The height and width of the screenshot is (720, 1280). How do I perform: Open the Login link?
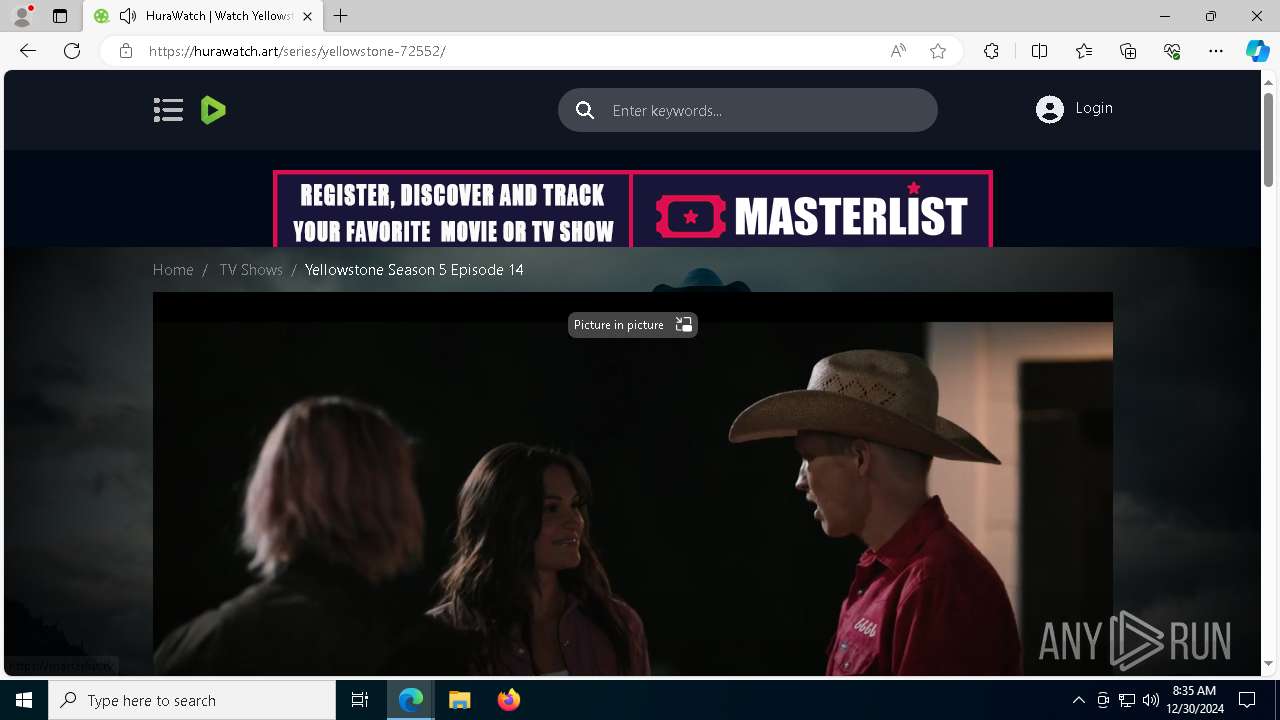(1094, 108)
